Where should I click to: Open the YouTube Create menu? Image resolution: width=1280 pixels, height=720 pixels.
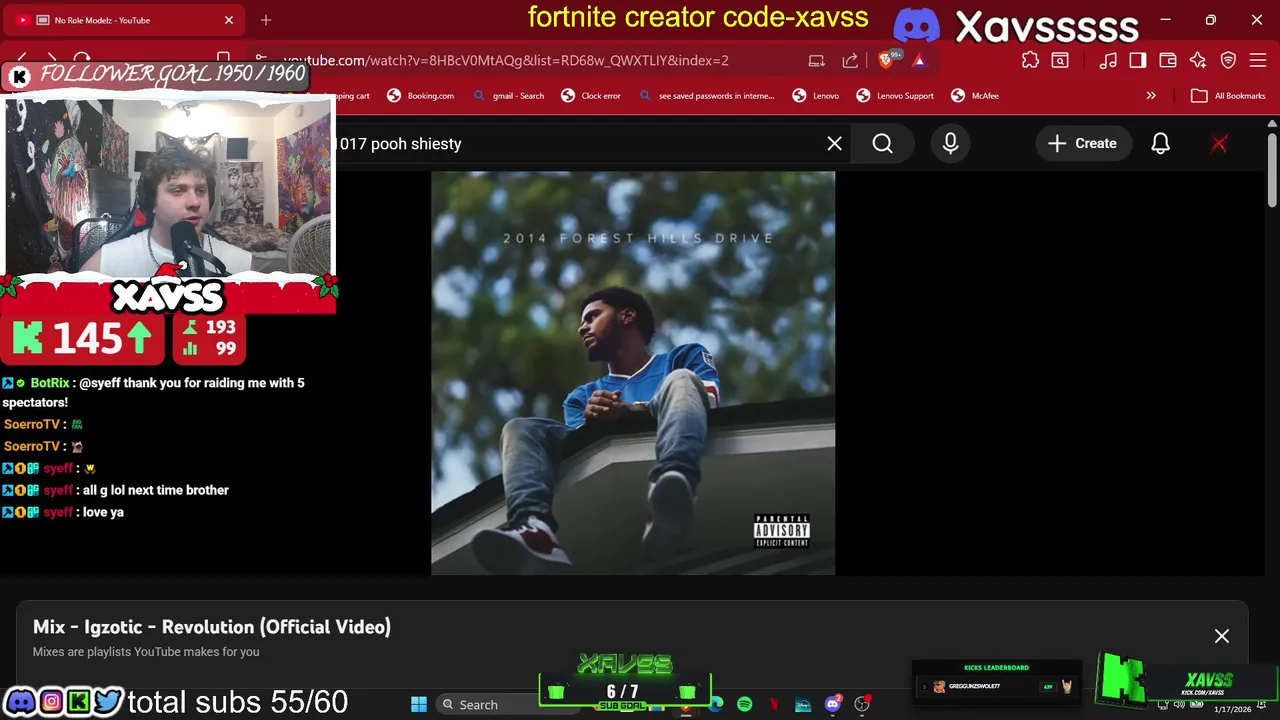pyautogui.click(x=1082, y=144)
